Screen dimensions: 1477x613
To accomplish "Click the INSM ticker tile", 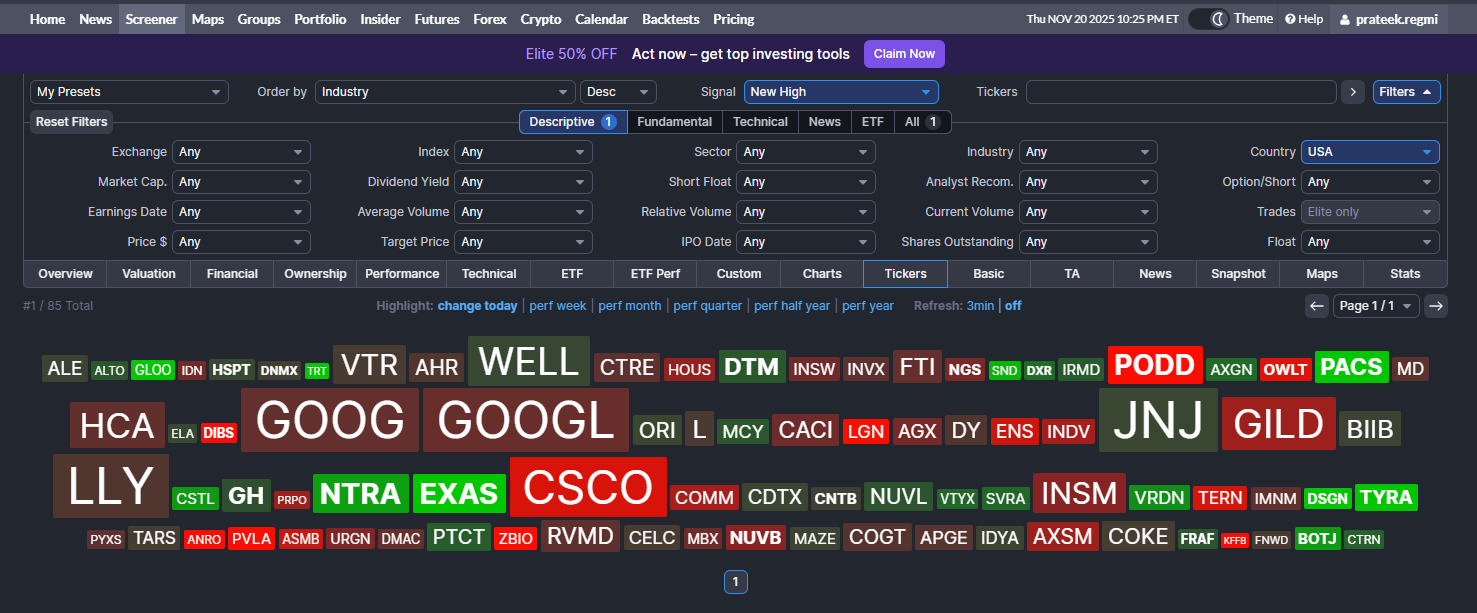I will (x=1079, y=493).
